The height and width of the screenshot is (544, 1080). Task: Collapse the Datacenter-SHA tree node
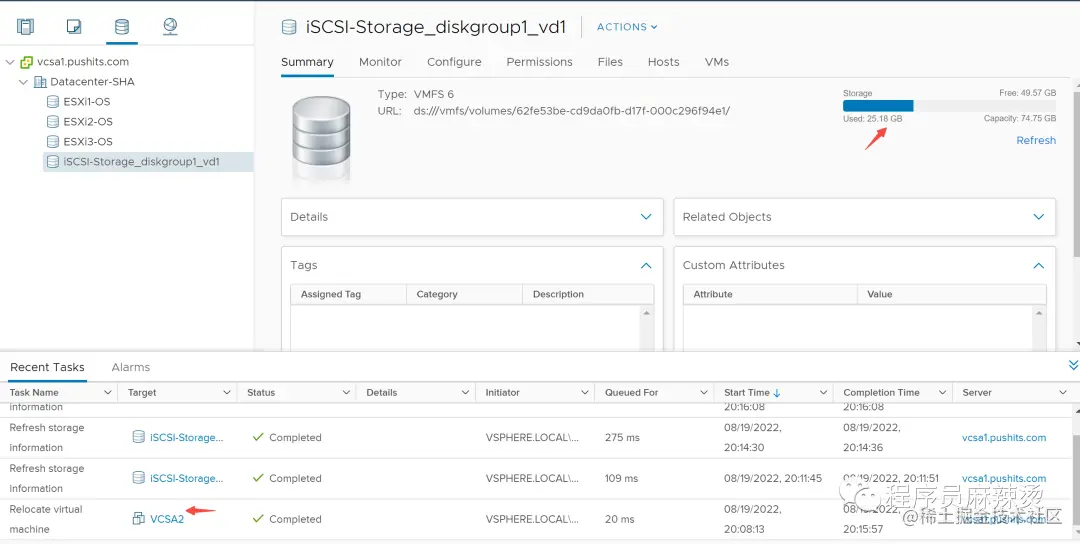click(24, 82)
